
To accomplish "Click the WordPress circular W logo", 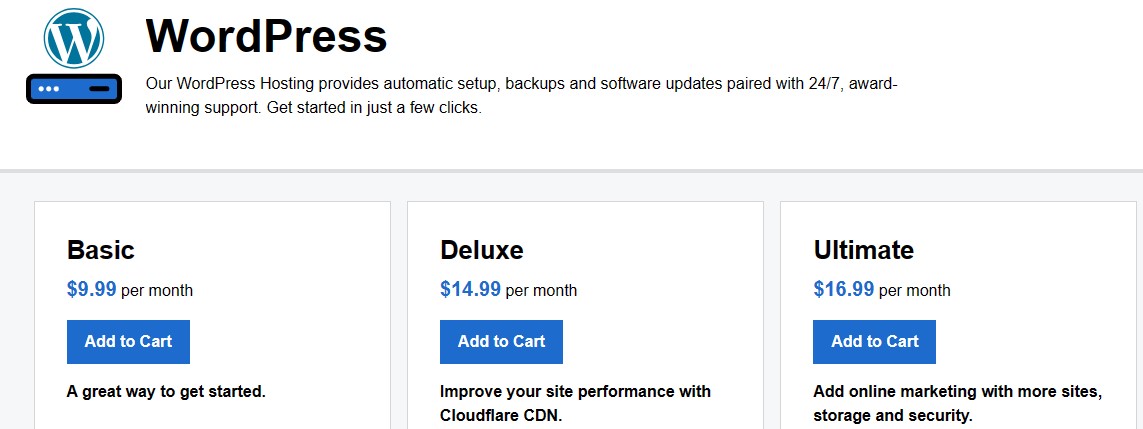I will 74,39.
